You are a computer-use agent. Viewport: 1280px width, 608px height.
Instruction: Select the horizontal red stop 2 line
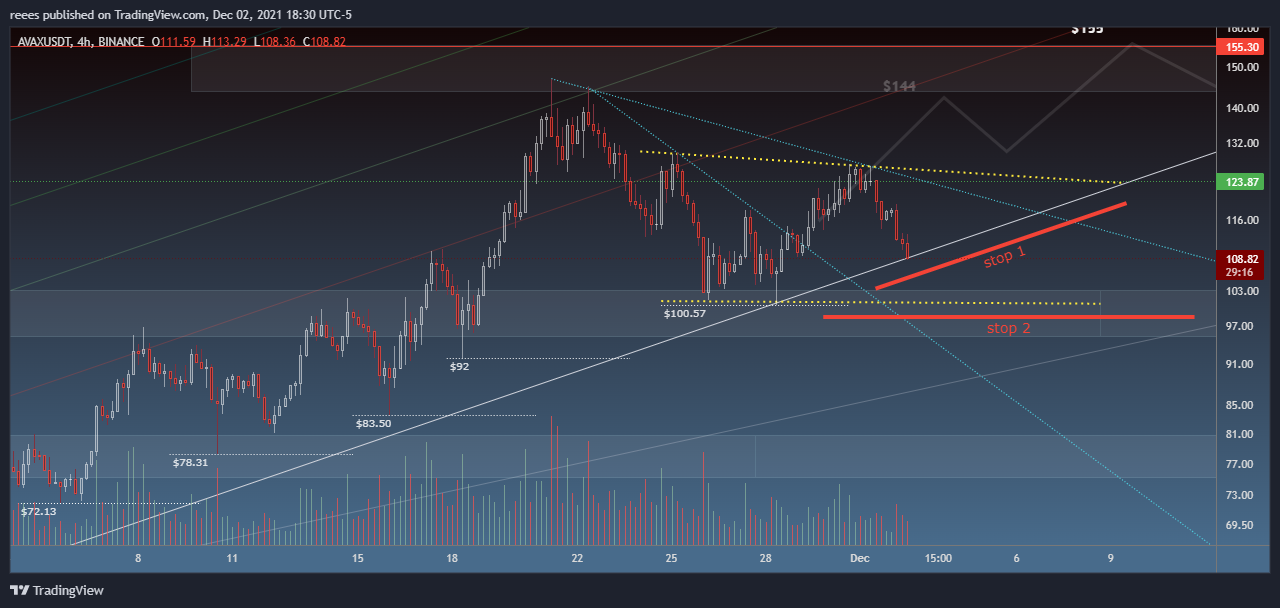(x=1008, y=317)
